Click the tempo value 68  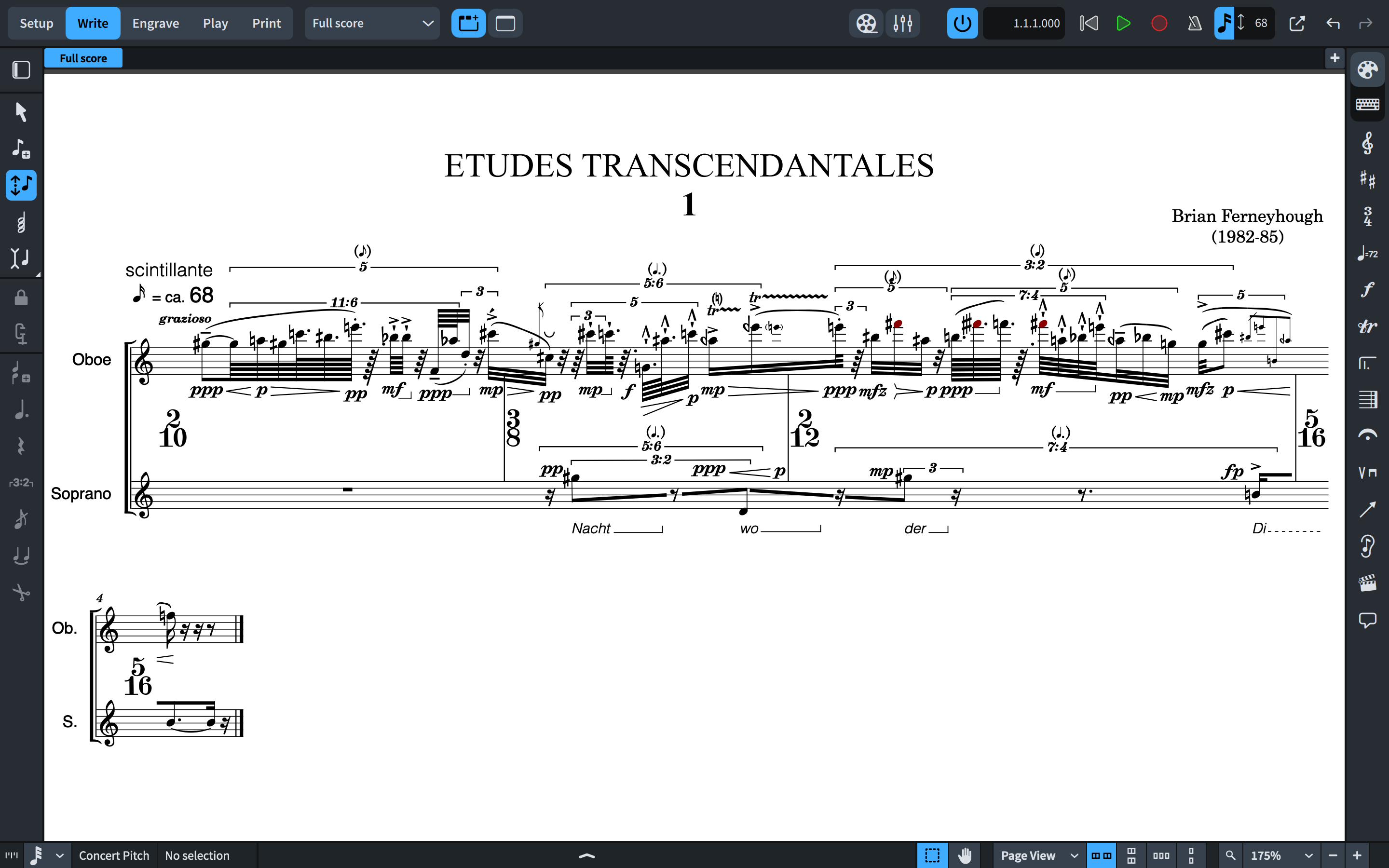pos(1260,24)
